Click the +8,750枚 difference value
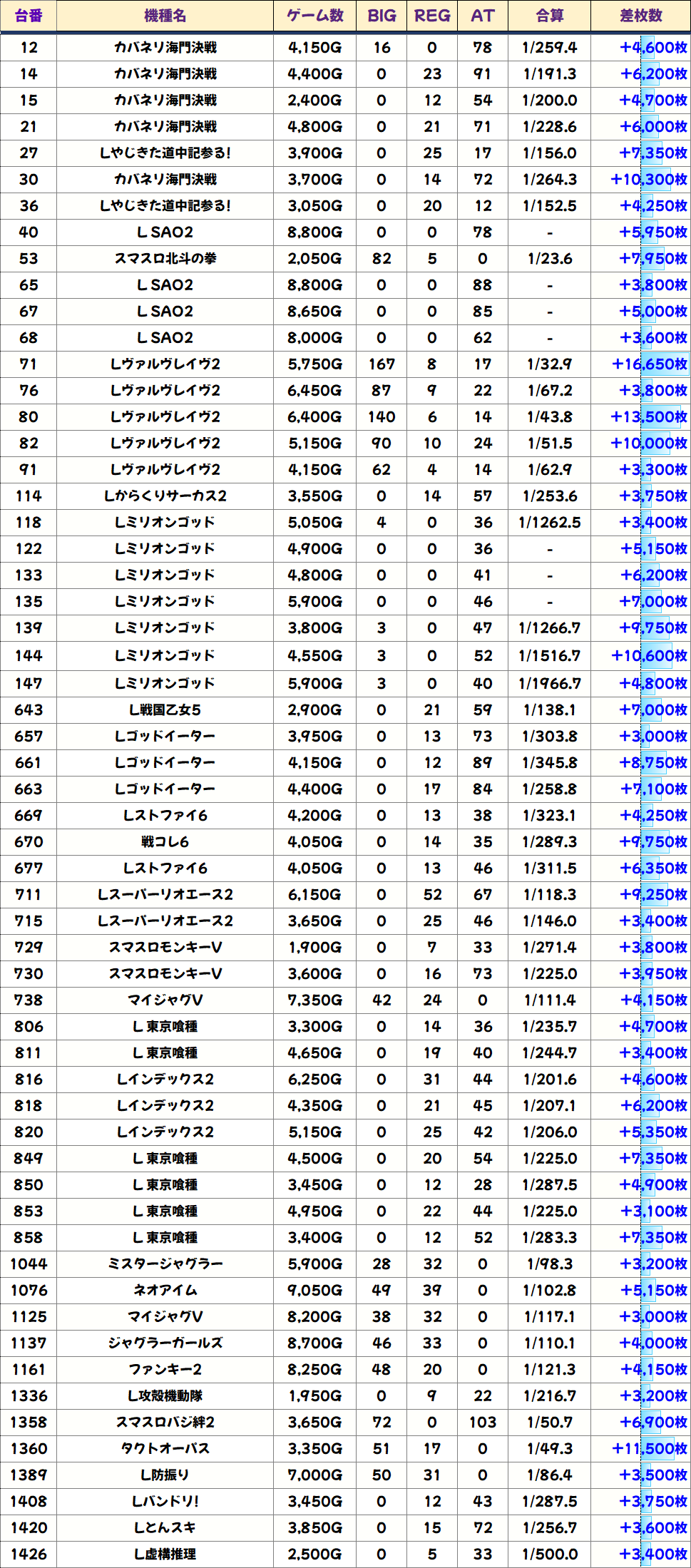This screenshot has height=1568, width=691. (653, 763)
